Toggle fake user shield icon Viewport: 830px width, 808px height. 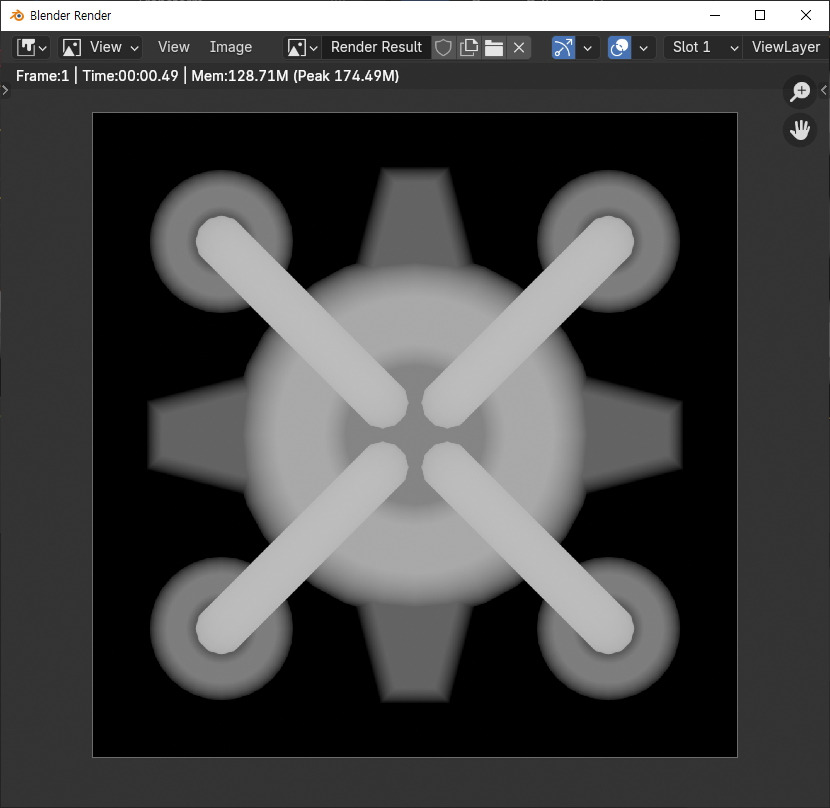pyautogui.click(x=443, y=48)
